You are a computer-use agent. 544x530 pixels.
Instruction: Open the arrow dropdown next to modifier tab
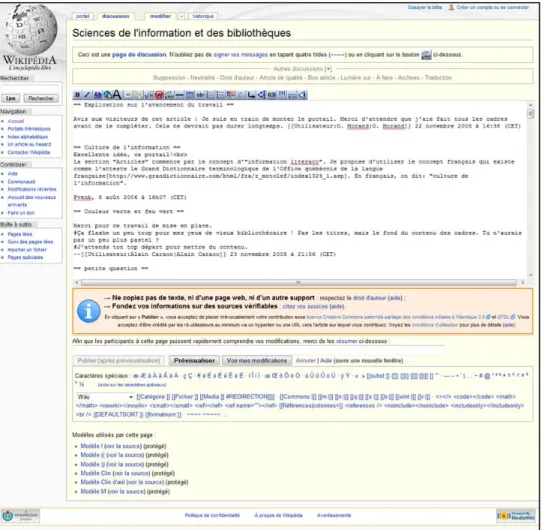181,16
